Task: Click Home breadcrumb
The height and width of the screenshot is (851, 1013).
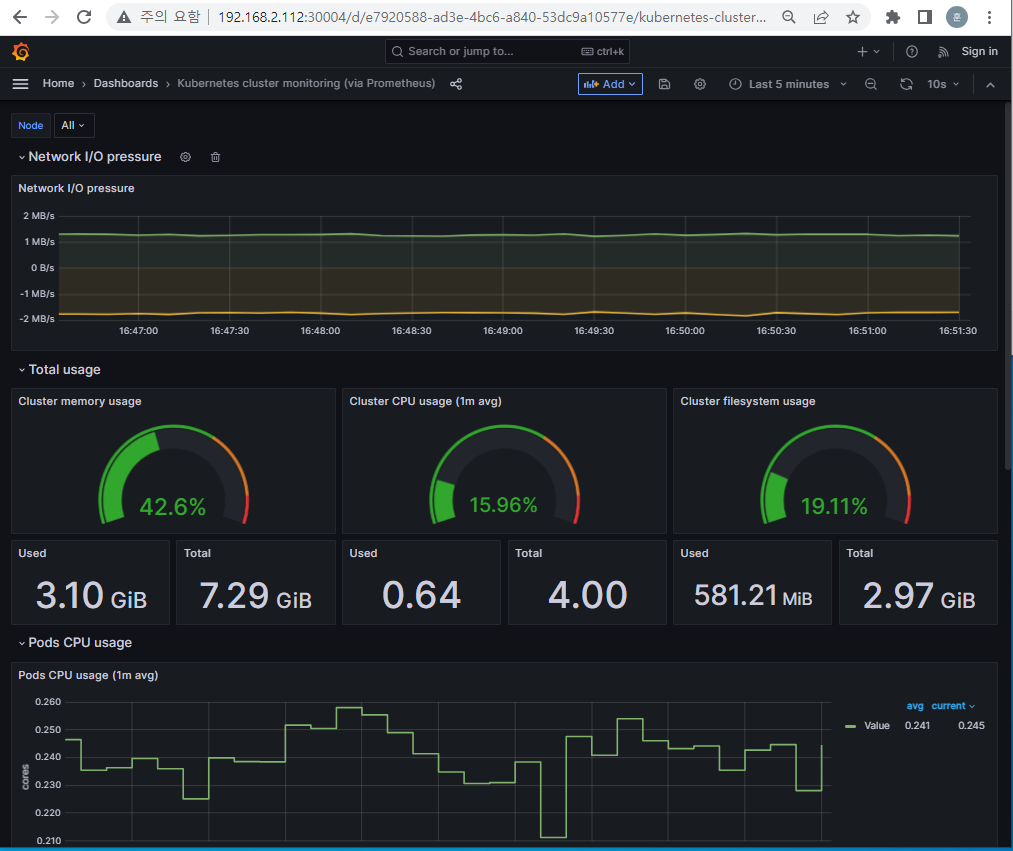Action: (x=58, y=83)
